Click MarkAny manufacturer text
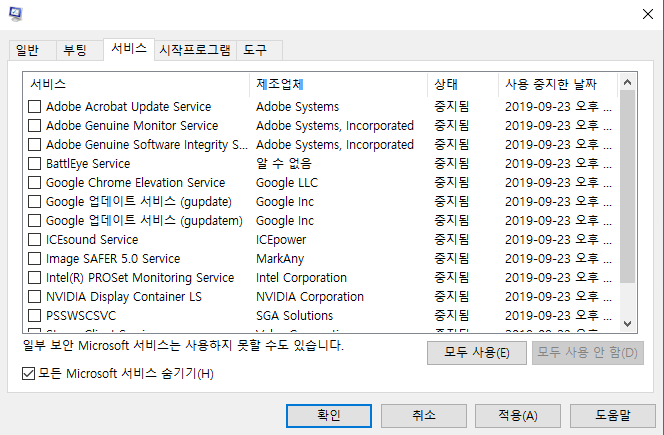664x435 pixels. point(280,259)
